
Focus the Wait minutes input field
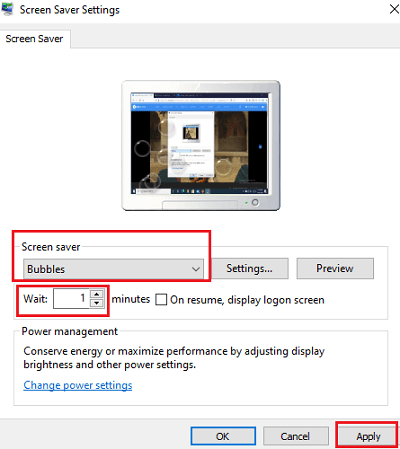click(x=71, y=298)
